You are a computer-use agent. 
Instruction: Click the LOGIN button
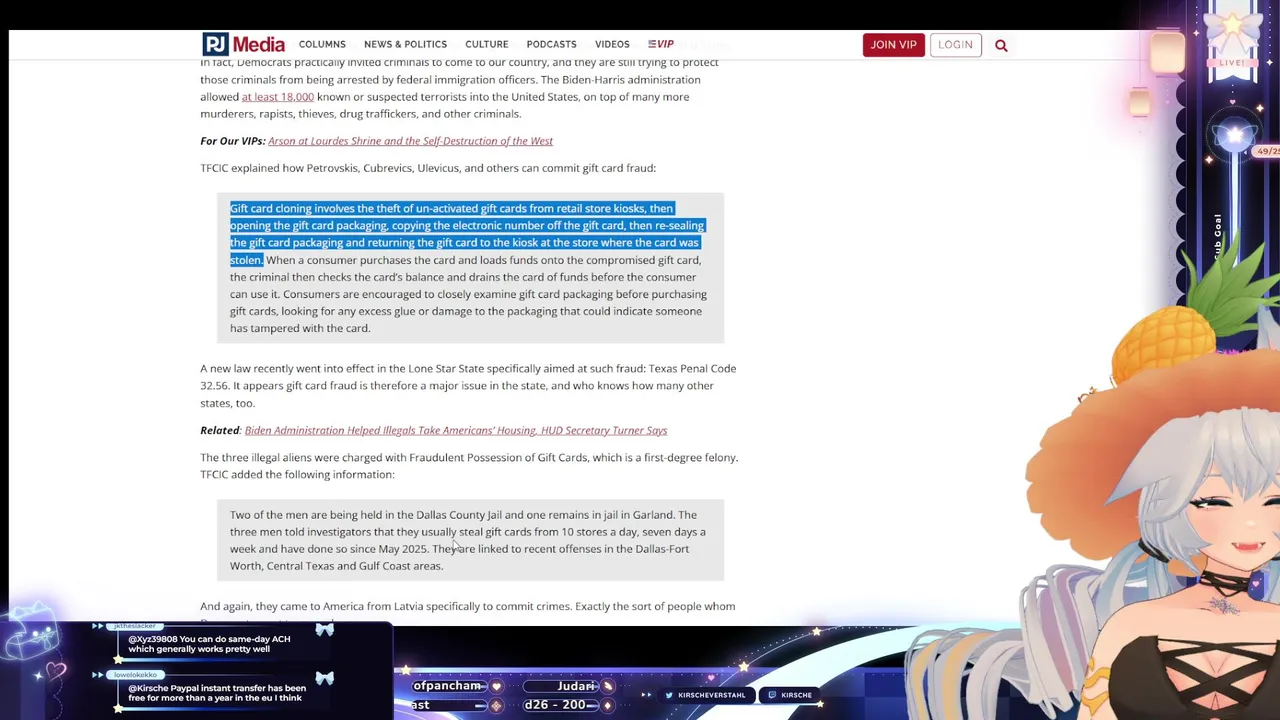[x=955, y=44]
